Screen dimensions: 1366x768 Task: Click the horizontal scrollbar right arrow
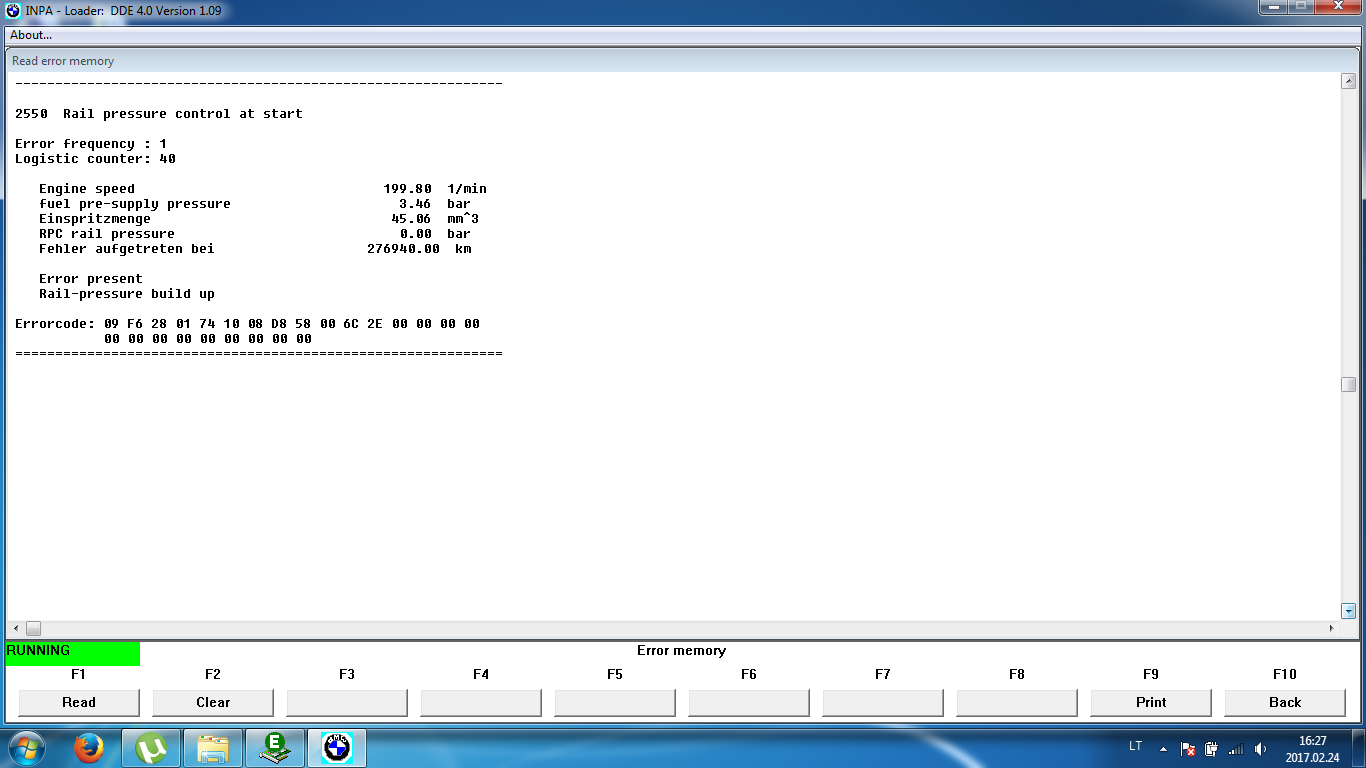(x=1331, y=628)
